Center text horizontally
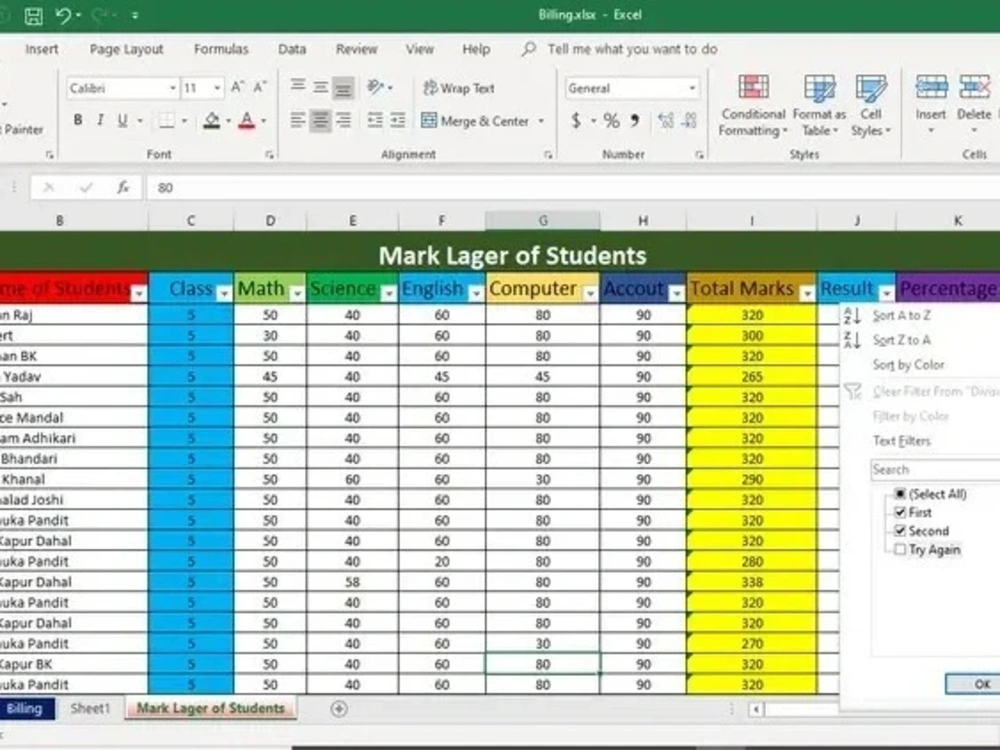The image size is (1000, 750). pos(320,120)
